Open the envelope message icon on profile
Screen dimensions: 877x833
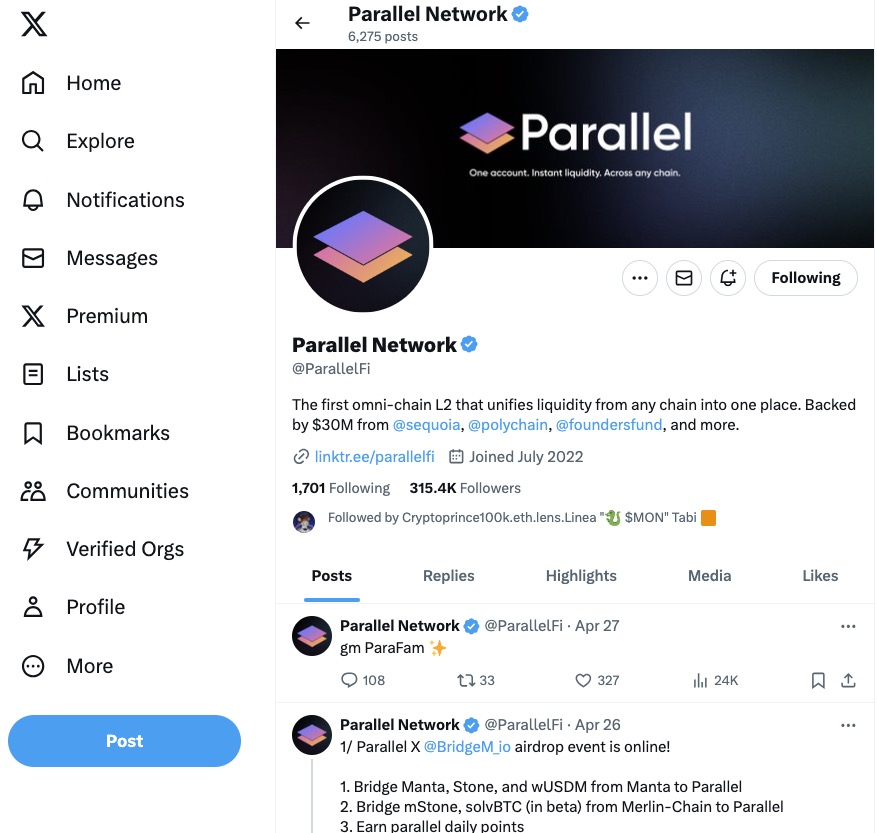[x=684, y=278]
